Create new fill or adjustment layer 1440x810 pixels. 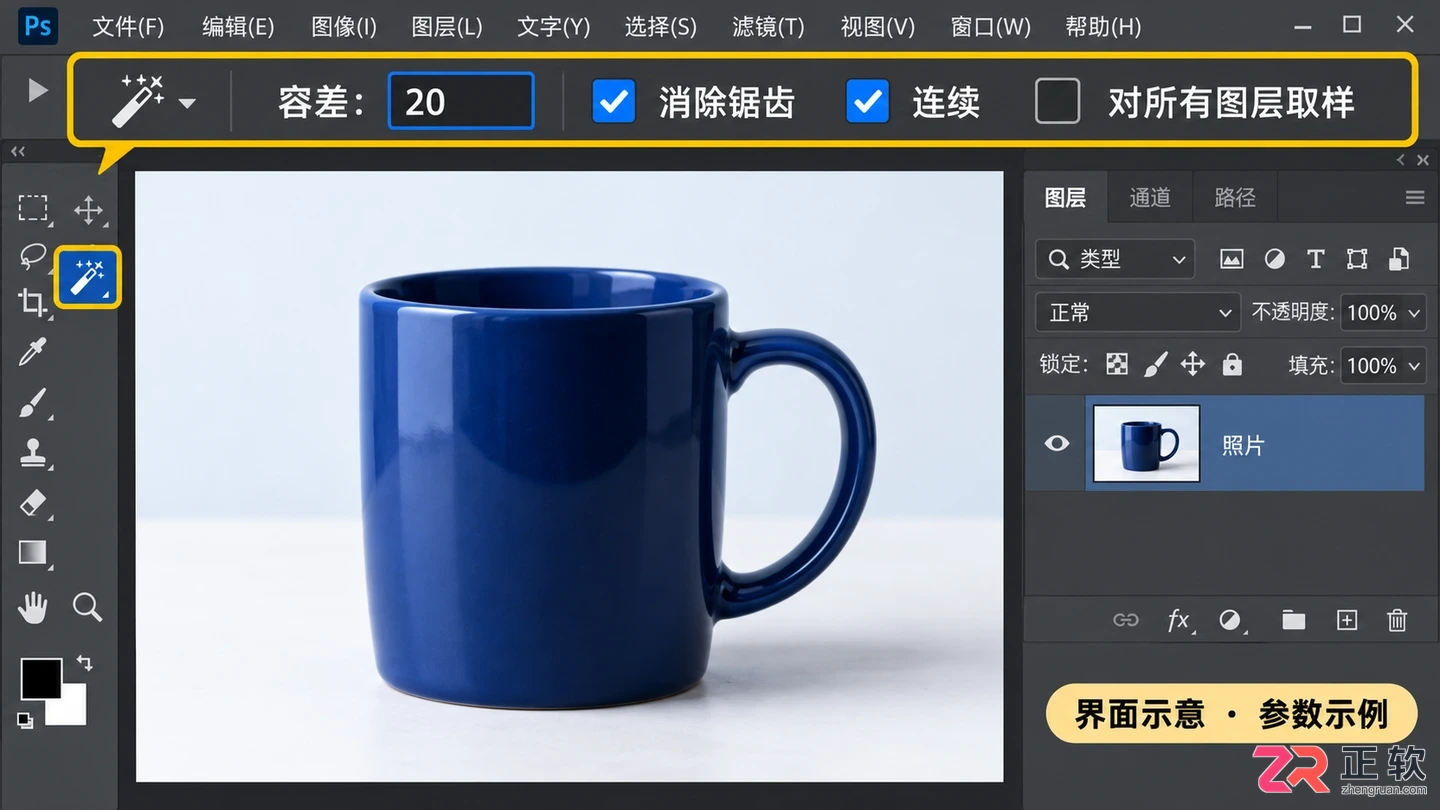pyautogui.click(x=1230, y=620)
